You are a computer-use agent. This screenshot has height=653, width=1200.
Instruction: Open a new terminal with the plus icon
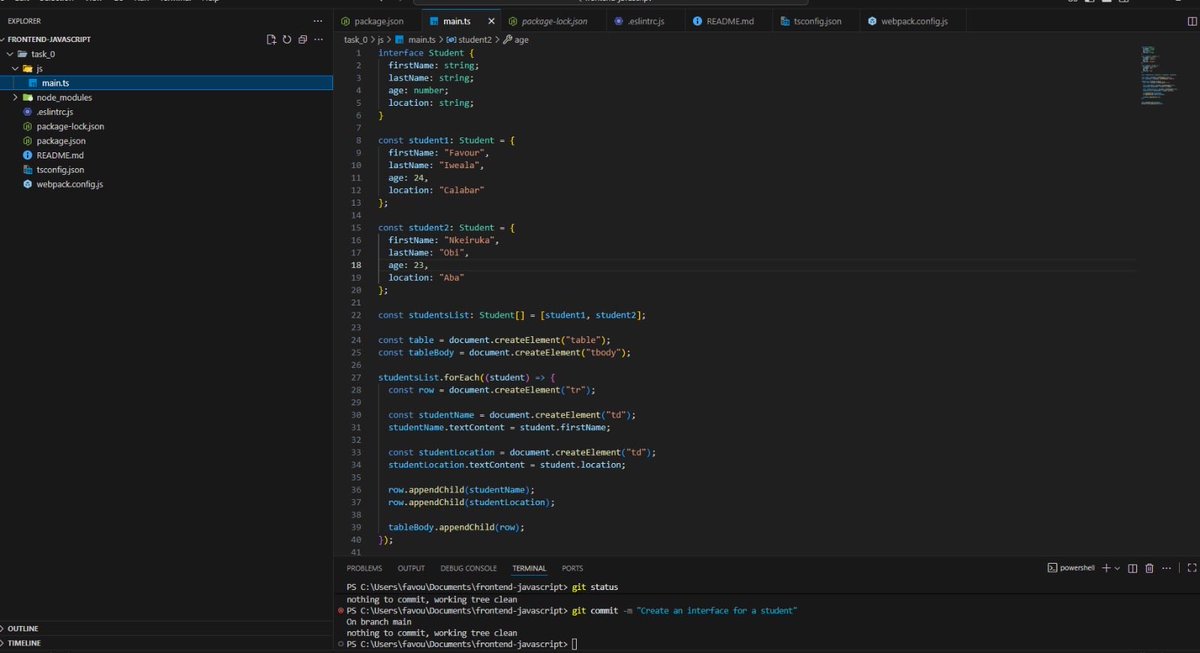pos(1106,568)
